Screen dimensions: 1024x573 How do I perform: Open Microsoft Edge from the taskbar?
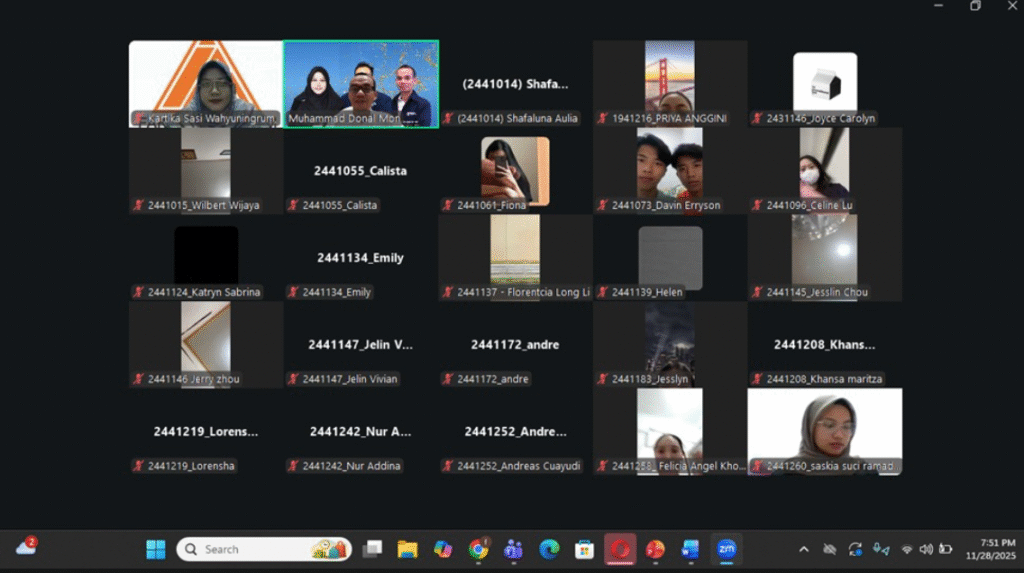(x=549, y=549)
